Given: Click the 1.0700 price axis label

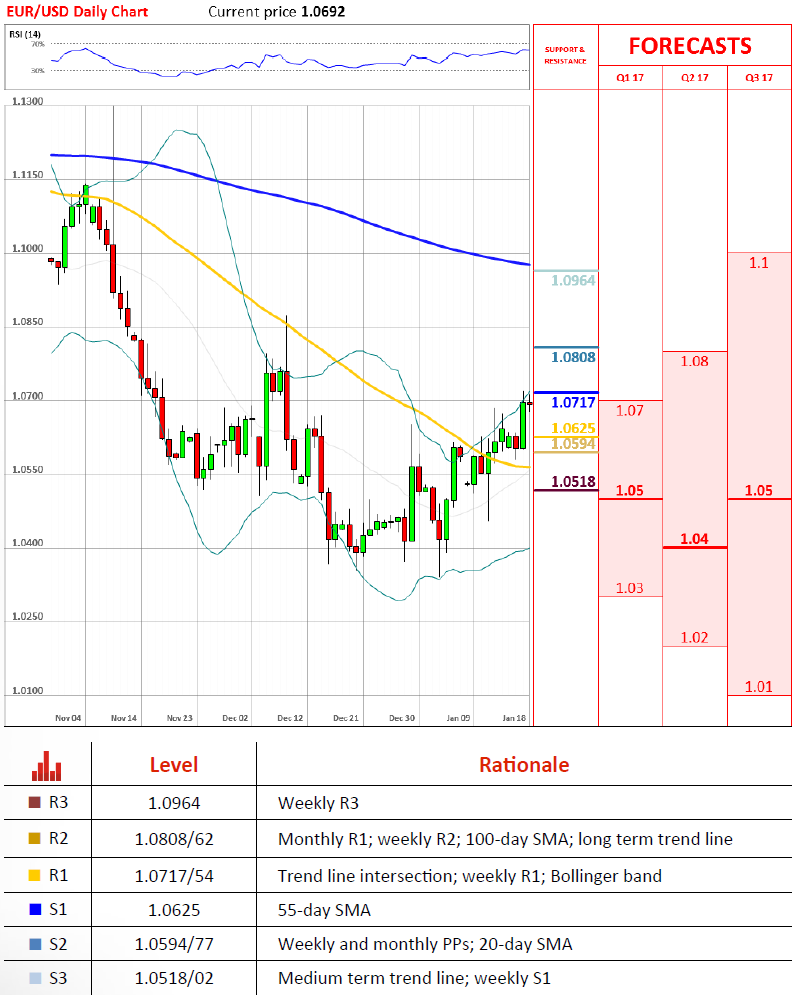Looking at the screenshot, I should 27,396.
